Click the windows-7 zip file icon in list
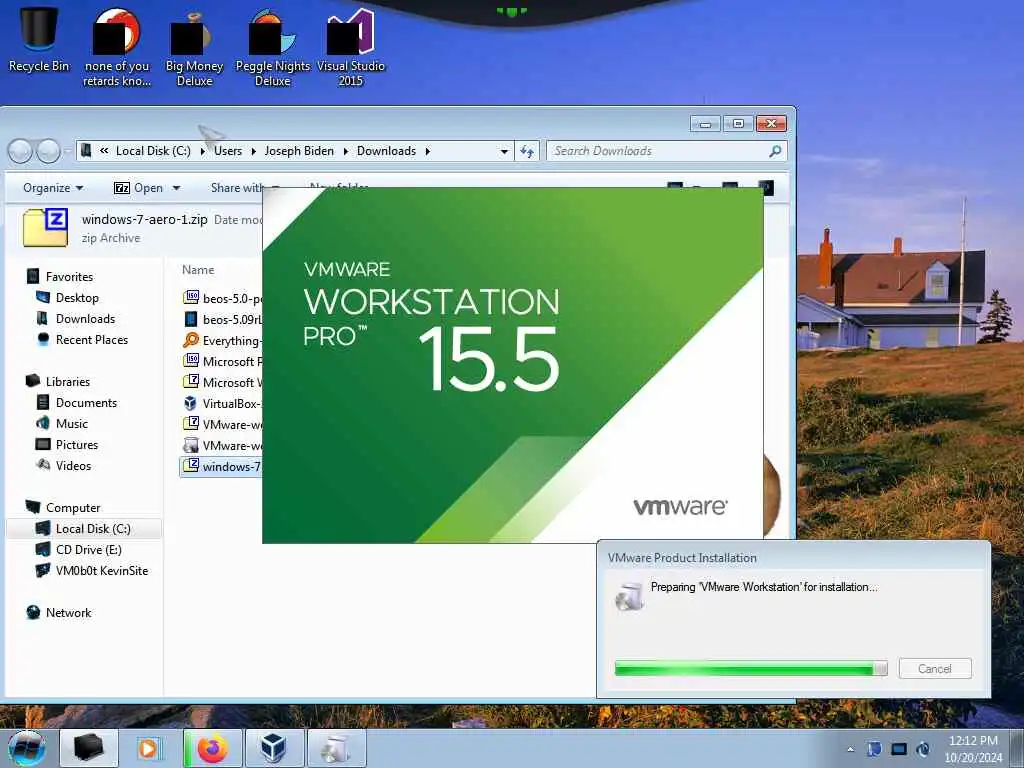1024x768 pixels. coord(191,466)
